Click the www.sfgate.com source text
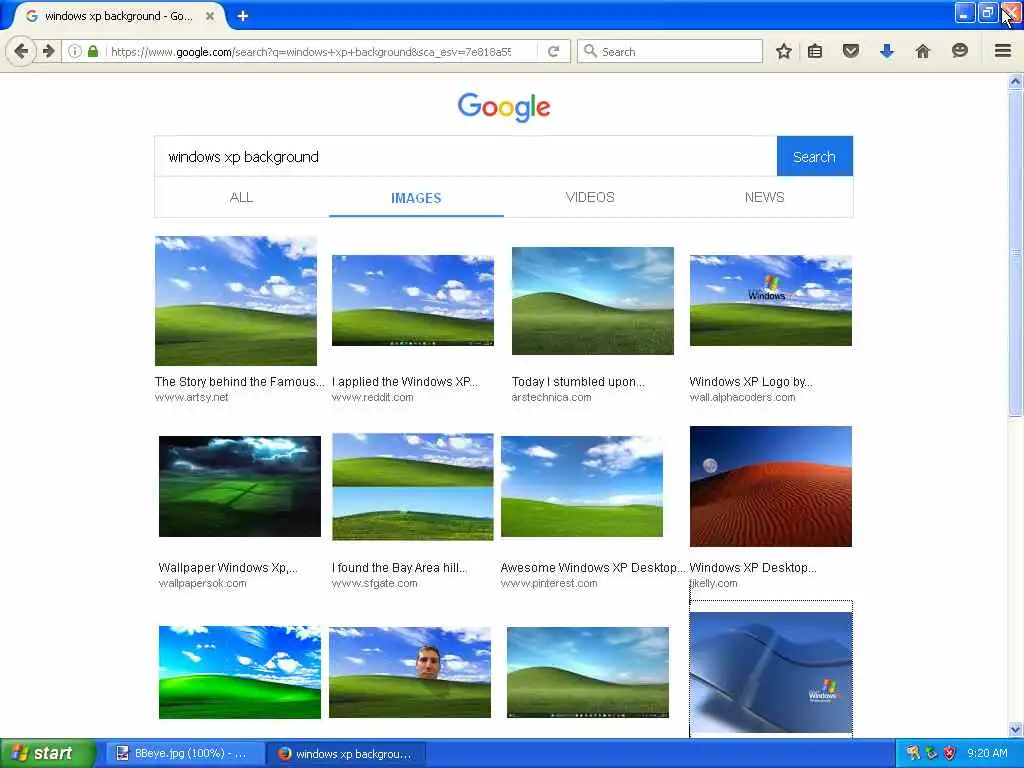 [x=374, y=583]
